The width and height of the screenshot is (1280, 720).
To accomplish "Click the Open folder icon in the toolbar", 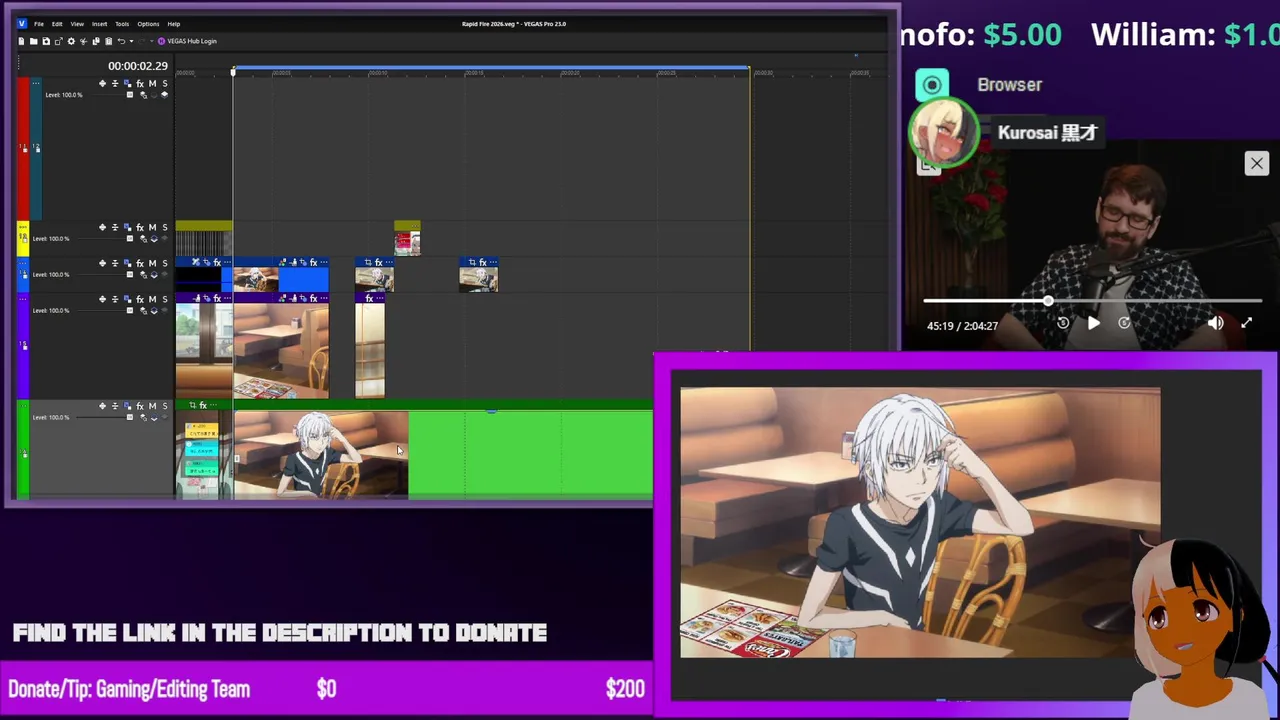I will click(33, 41).
